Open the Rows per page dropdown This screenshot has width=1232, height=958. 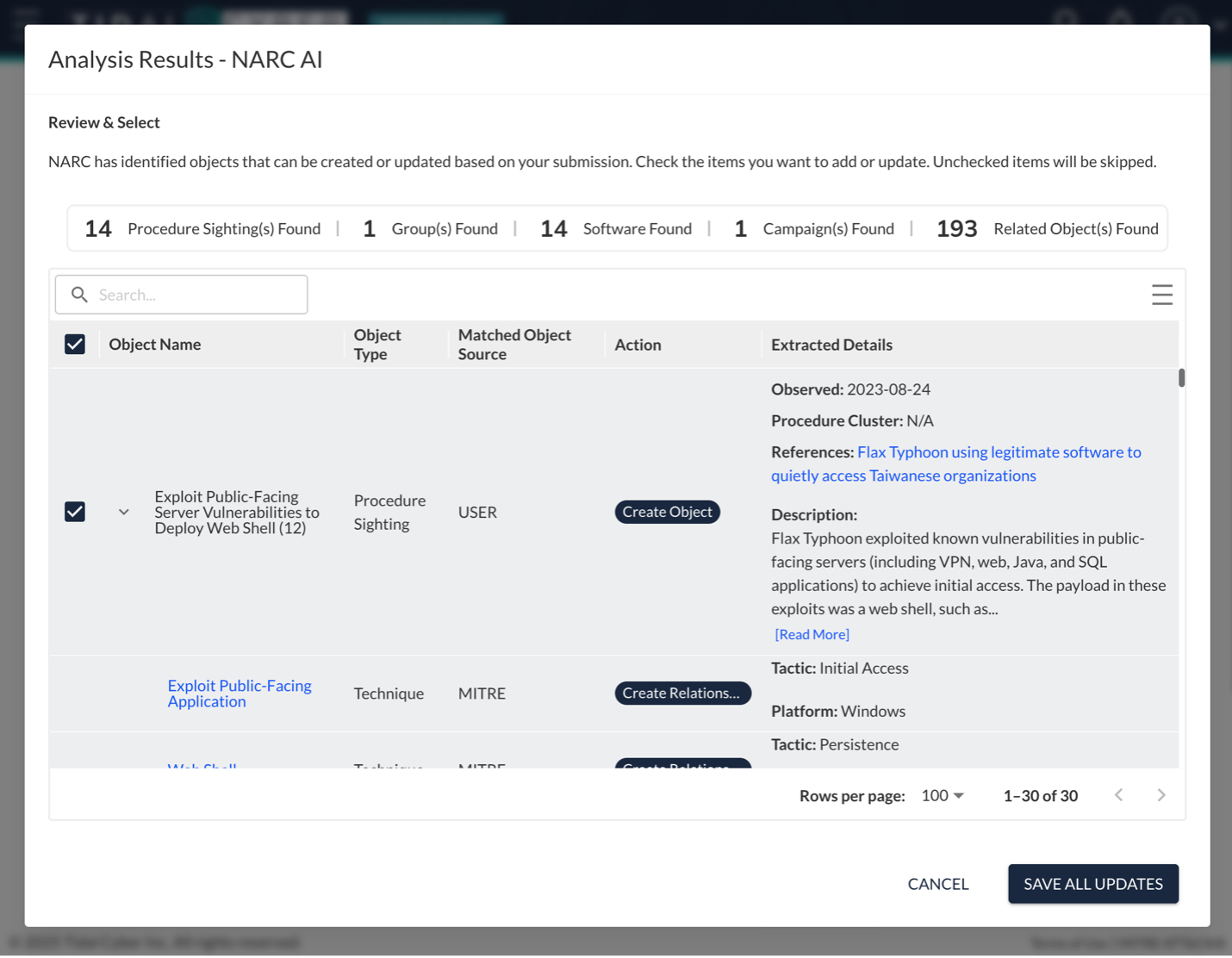point(942,795)
